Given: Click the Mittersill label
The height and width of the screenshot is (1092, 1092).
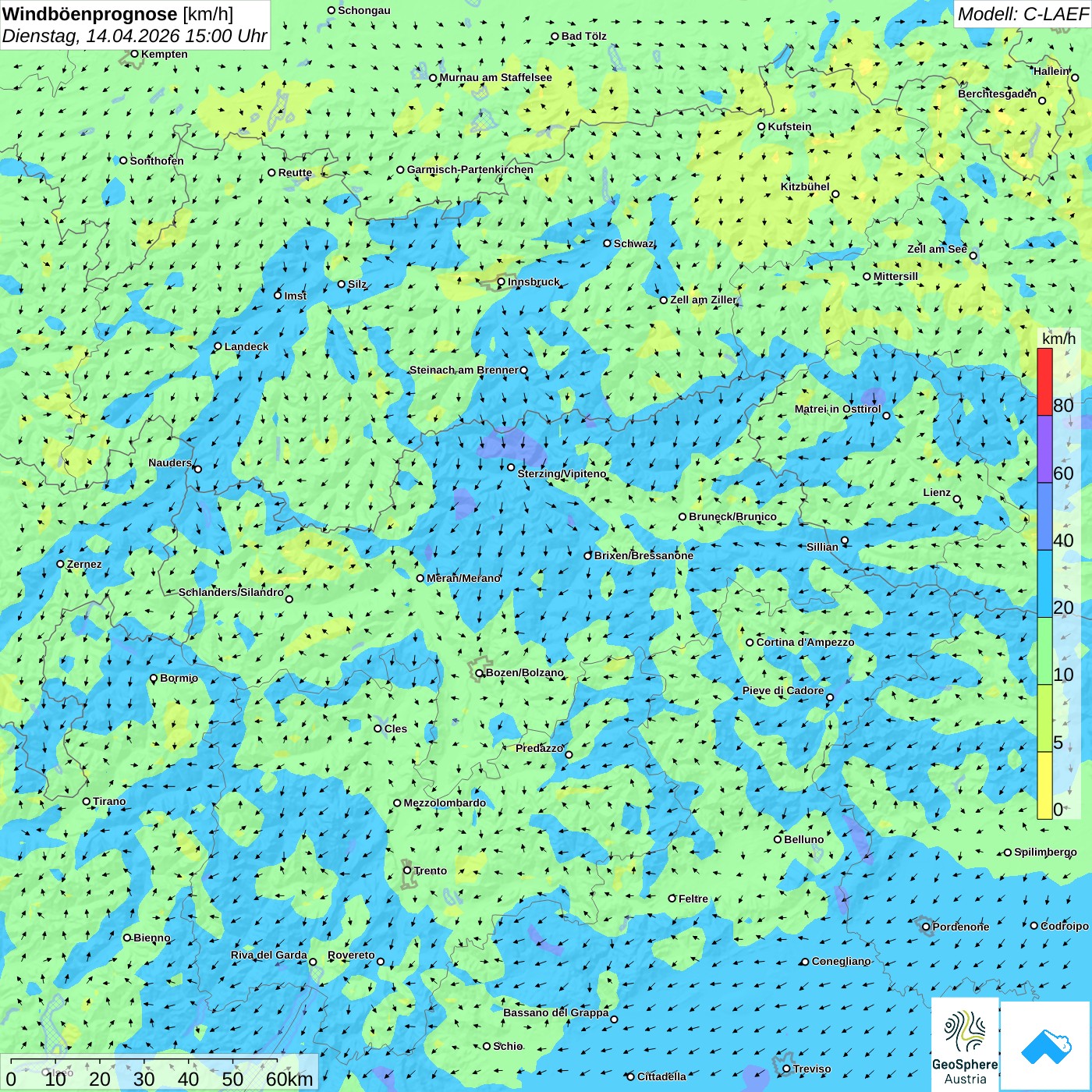Looking at the screenshot, I should point(895,276).
